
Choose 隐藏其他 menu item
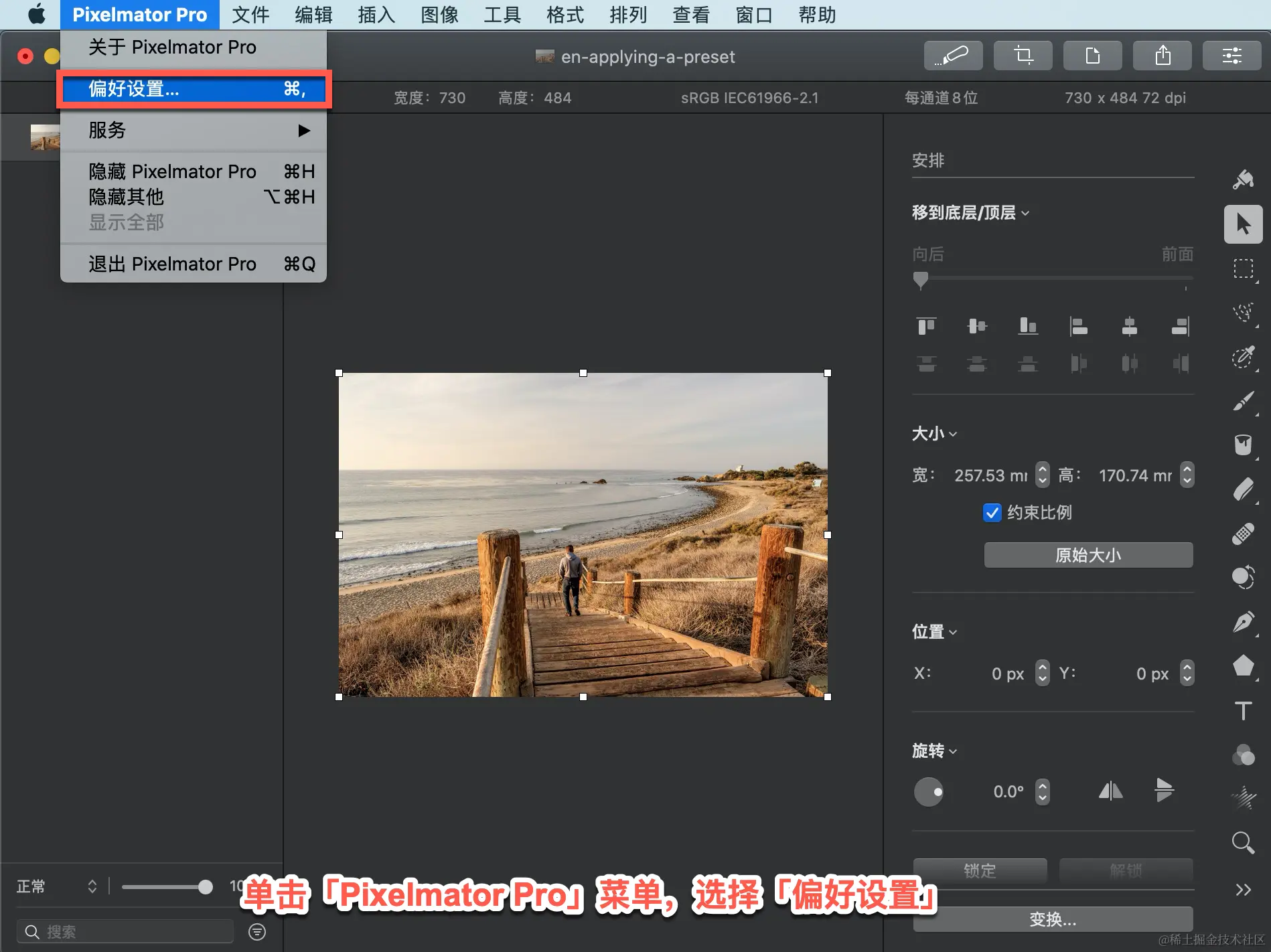pos(194,197)
